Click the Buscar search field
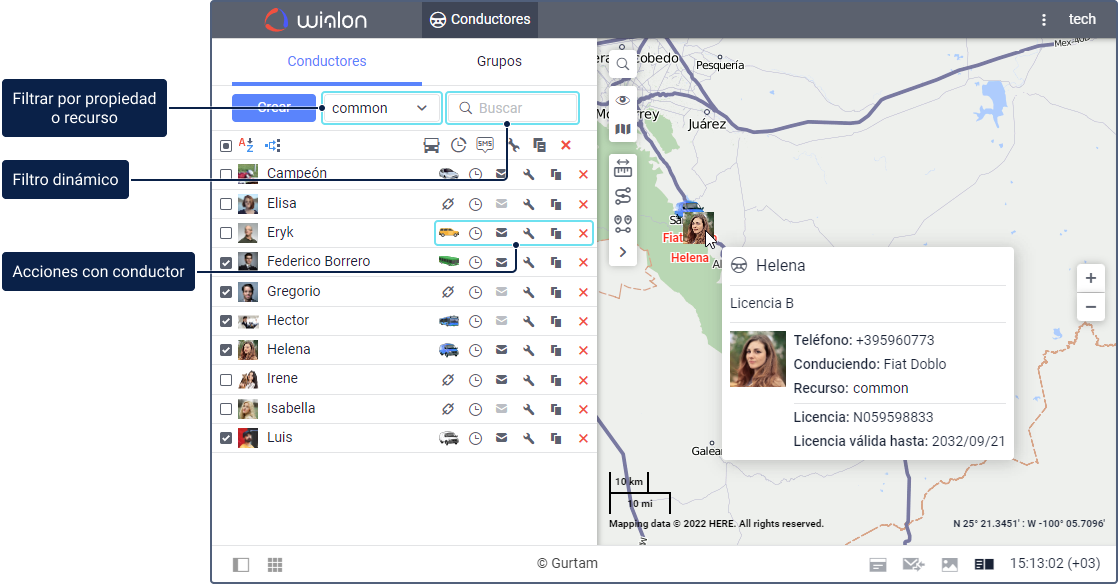 point(512,108)
